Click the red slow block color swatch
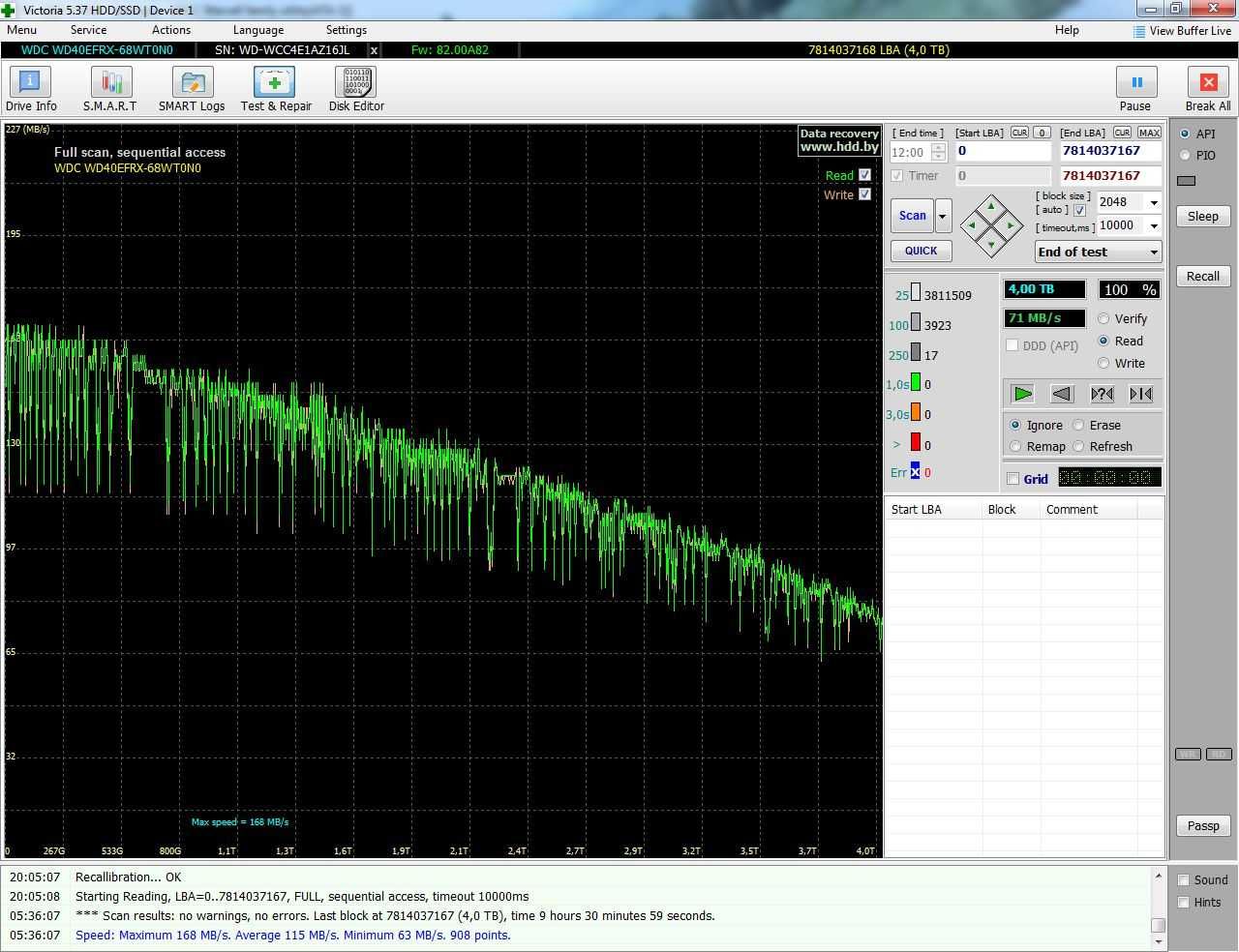The height and width of the screenshot is (952, 1239). pos(915,444)
